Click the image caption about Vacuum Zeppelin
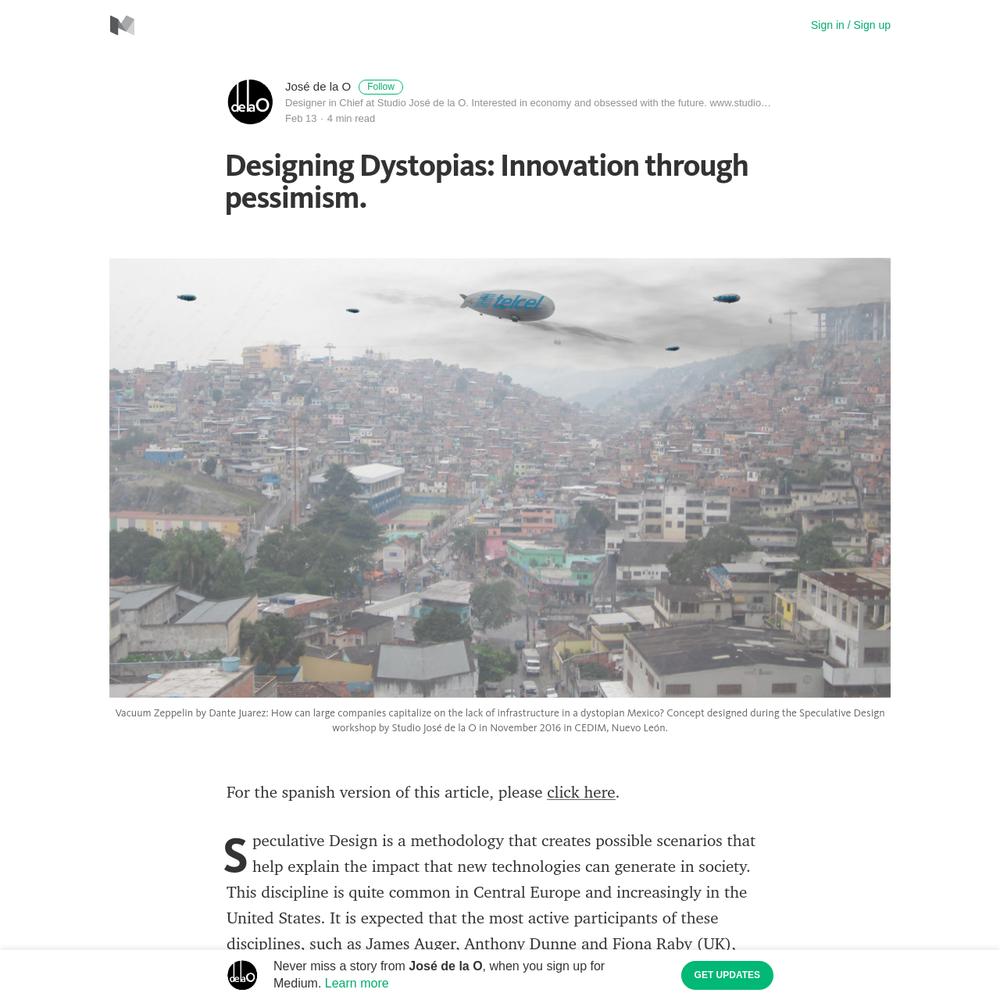 click(x=500, y=720)
